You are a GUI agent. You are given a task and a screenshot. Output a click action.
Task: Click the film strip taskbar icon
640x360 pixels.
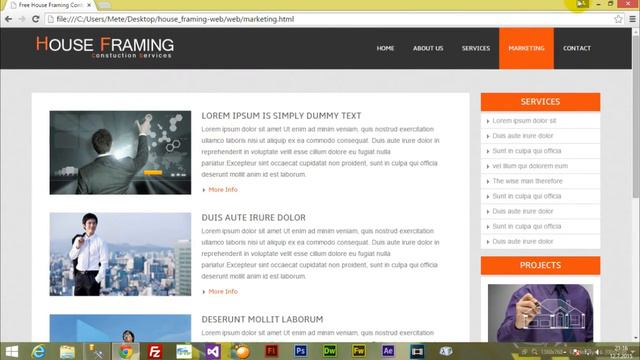[417, 351]
